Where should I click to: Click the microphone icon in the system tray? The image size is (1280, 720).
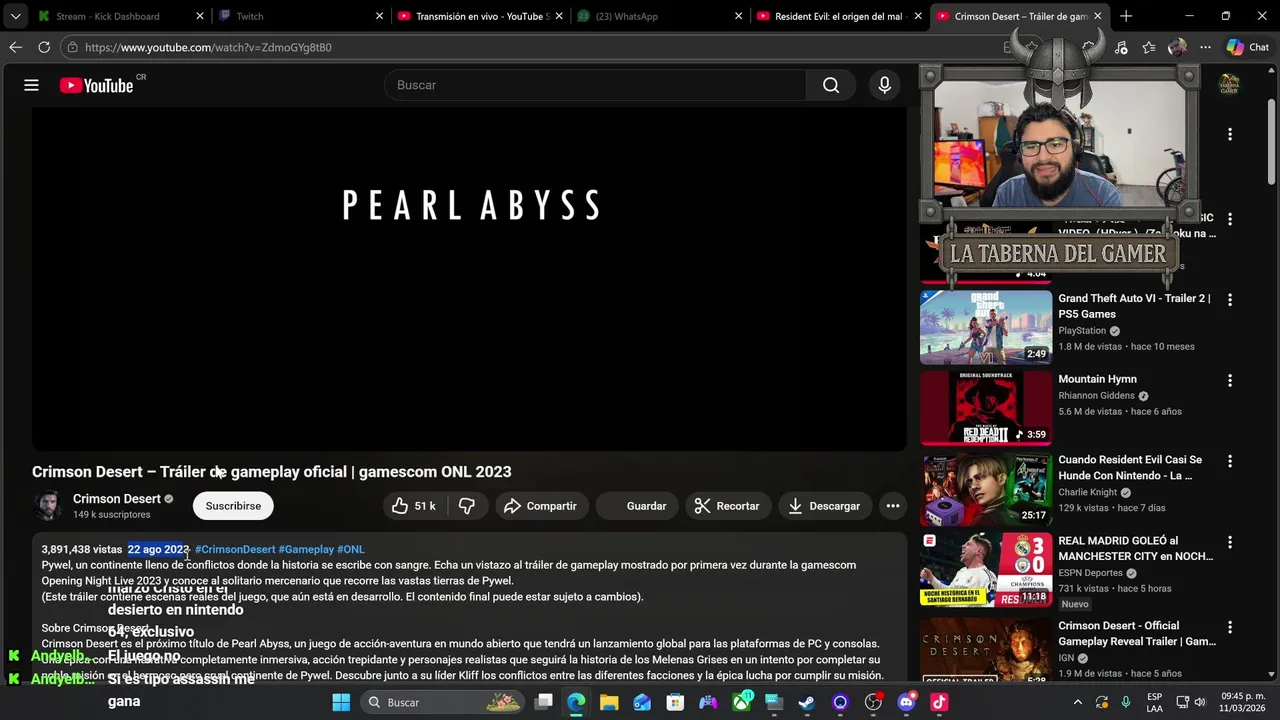click(1126, 702)
